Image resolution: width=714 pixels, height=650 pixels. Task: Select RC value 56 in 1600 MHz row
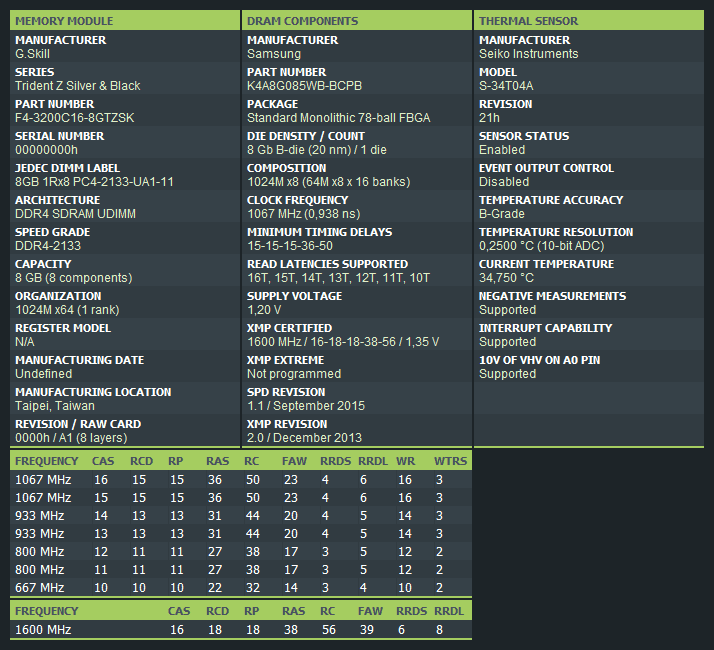click(x=329, y=630)
